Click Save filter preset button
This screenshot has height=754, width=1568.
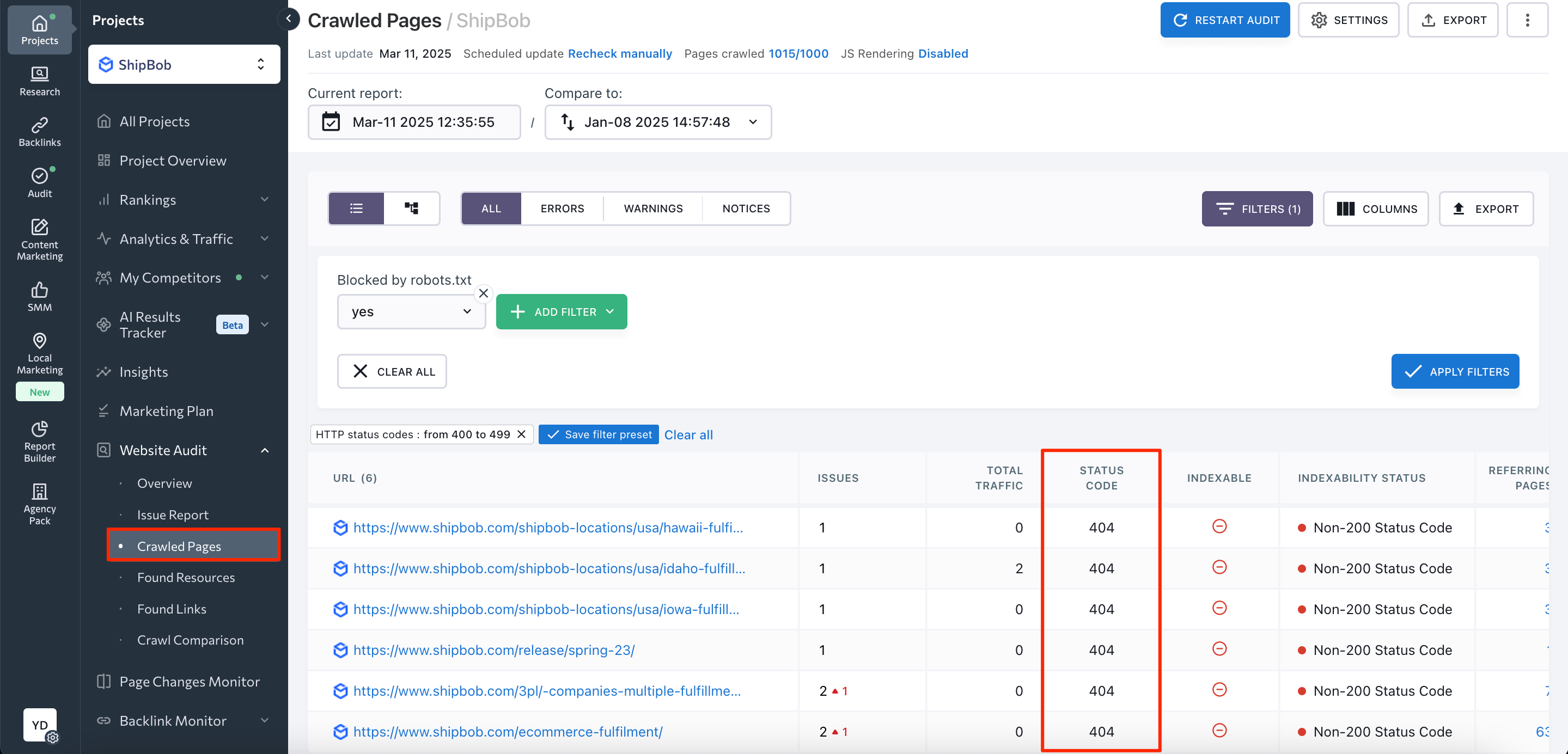(x=599, y=434)
